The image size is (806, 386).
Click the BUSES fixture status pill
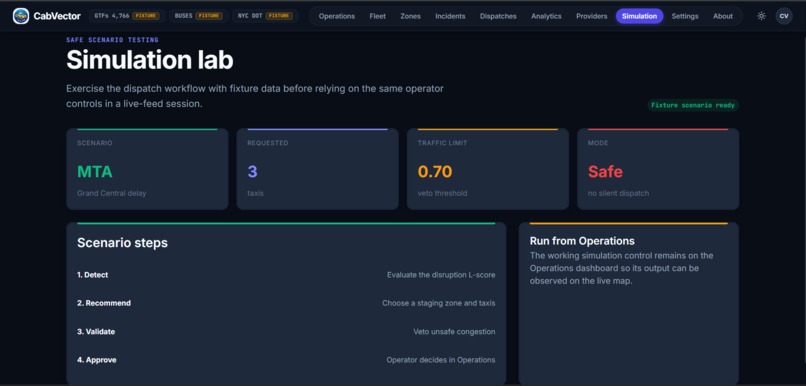point(199,16)
